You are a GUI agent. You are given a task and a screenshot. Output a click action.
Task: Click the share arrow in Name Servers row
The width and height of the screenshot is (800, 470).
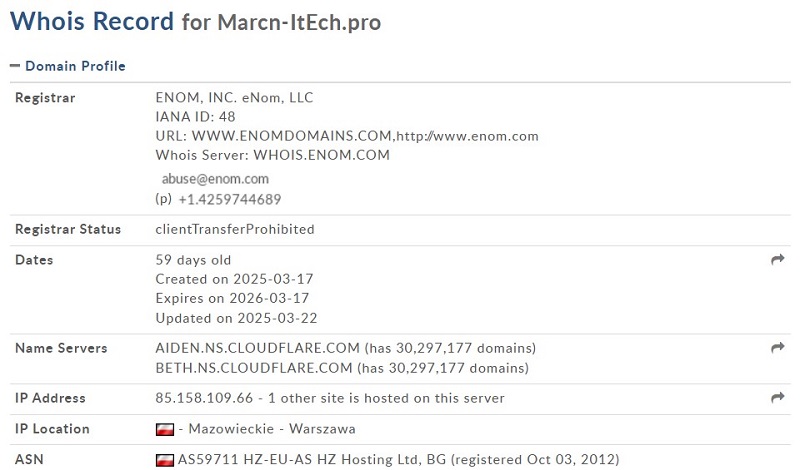point(778,348)
